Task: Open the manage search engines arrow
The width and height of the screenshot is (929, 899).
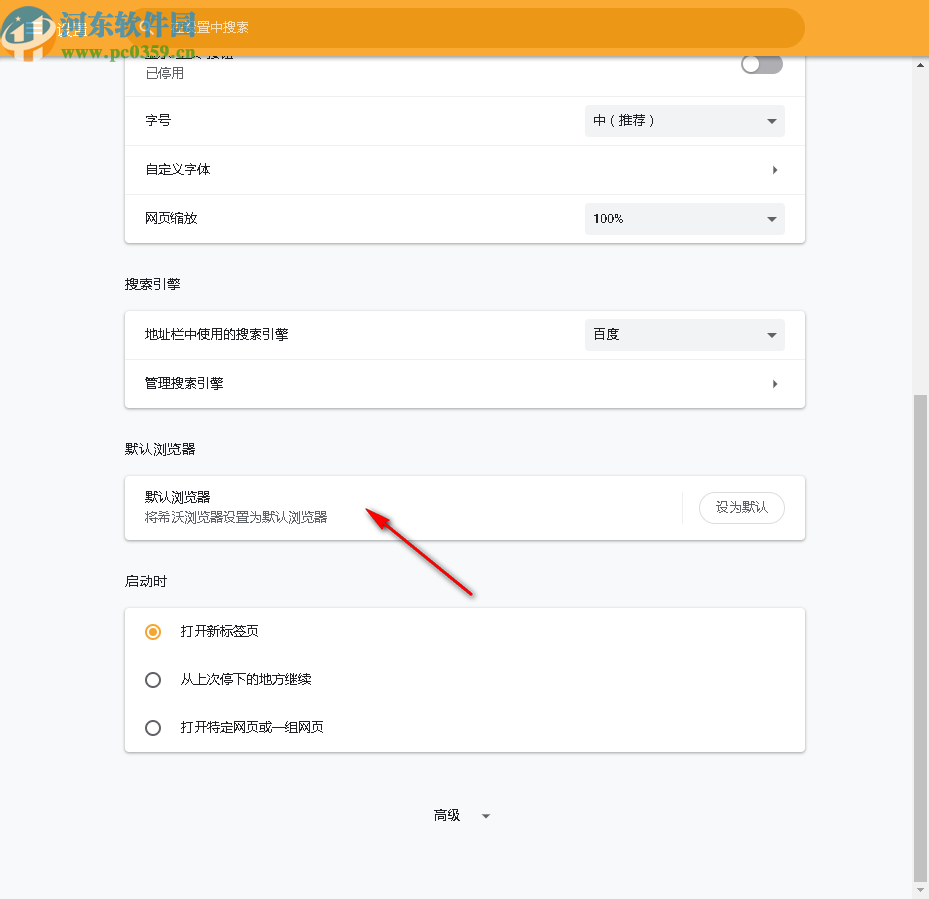Action: point(774,384)
